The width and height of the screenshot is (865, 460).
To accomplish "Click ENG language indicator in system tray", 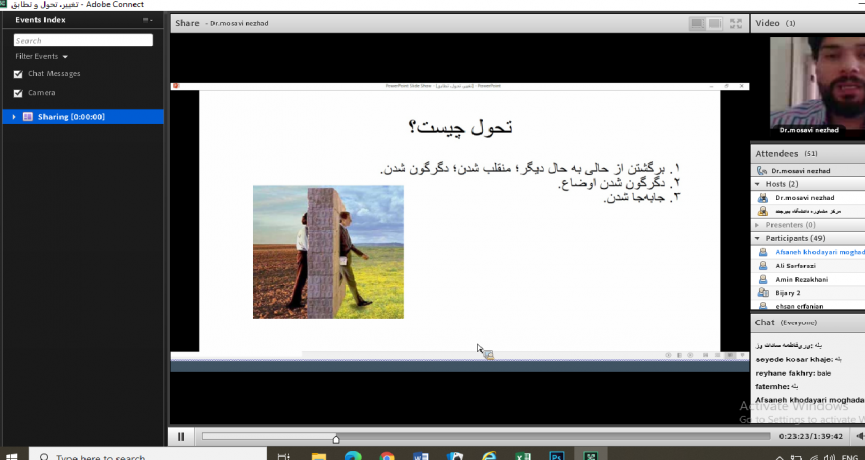I will point(850,457).
